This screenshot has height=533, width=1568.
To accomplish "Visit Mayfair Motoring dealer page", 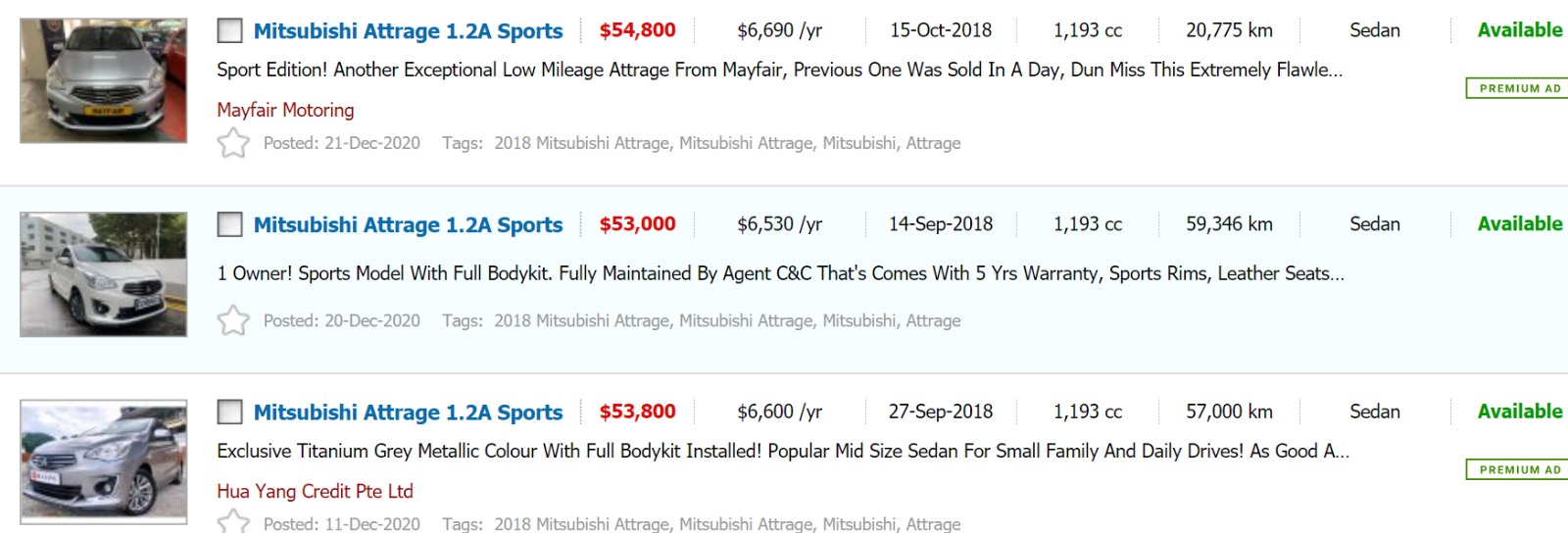I will tap(285, 110).
